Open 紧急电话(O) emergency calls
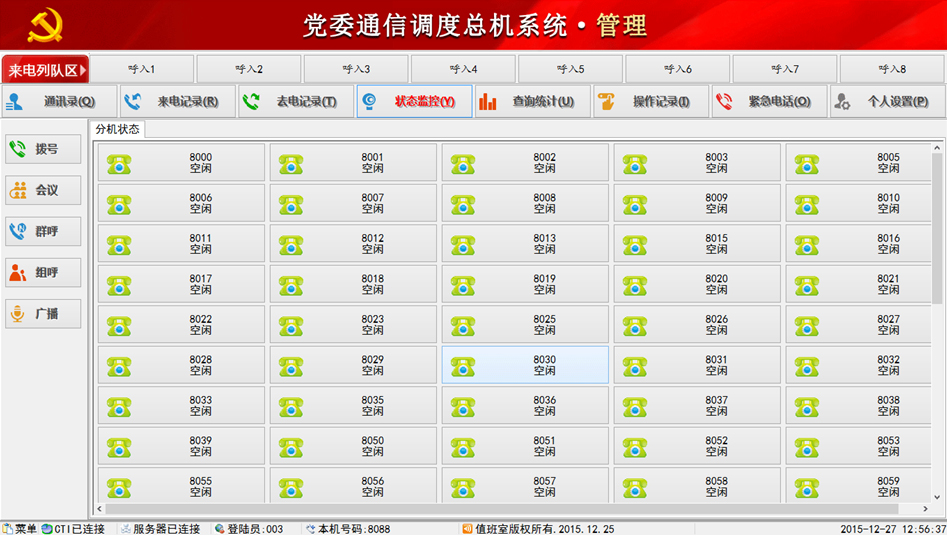 pyautogui.click(x=769, y=101)
